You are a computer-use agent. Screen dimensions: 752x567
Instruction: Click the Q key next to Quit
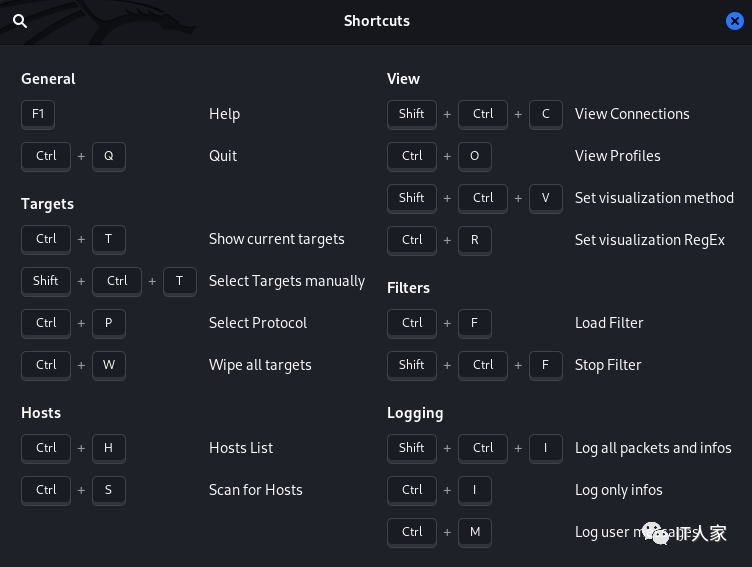(x=109, y=156)
